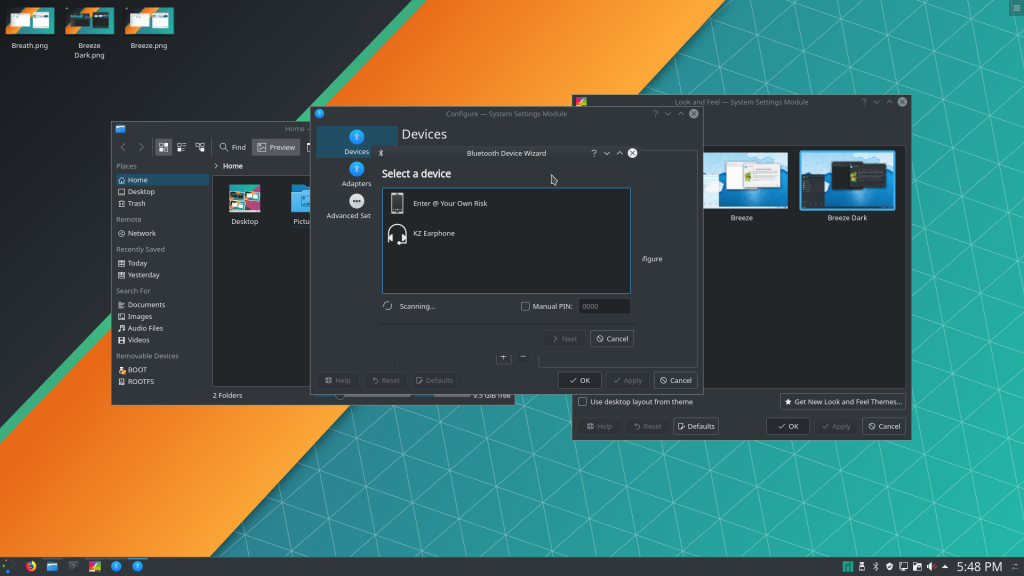The image size is (1024, 576).
Task: Click Defaults in Look and Feel window
Action: point(696,426)
